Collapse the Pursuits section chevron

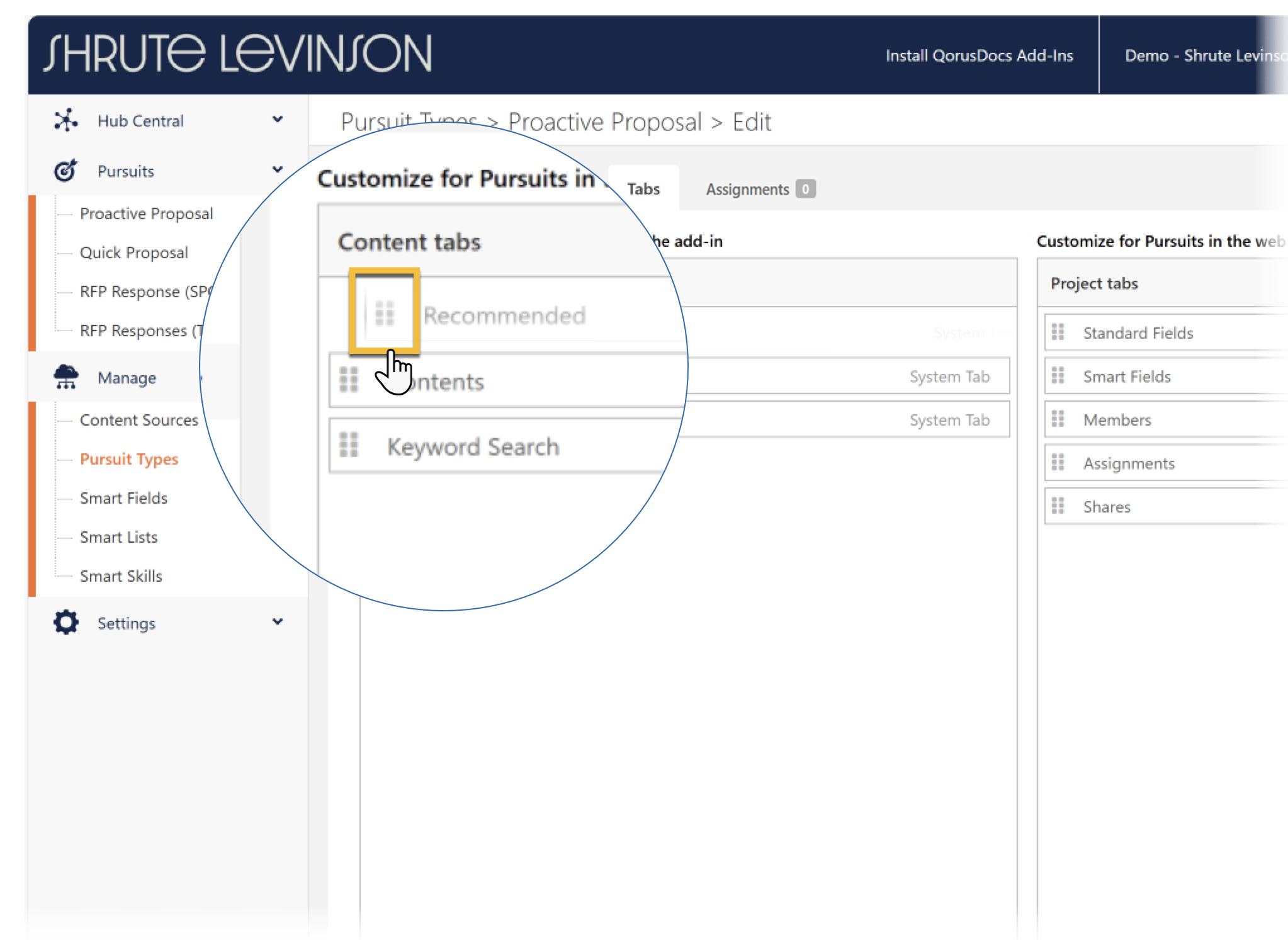(277, 170)
